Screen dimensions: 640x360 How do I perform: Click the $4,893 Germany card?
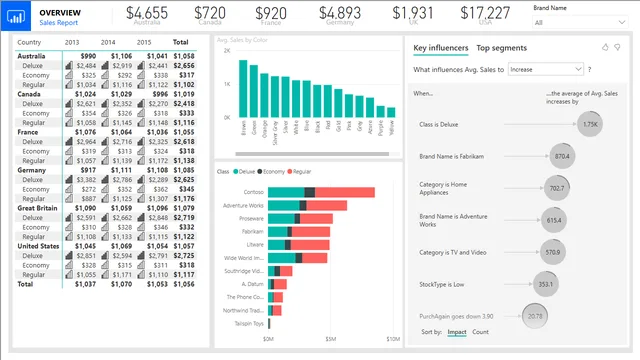[x=340, y=16]
